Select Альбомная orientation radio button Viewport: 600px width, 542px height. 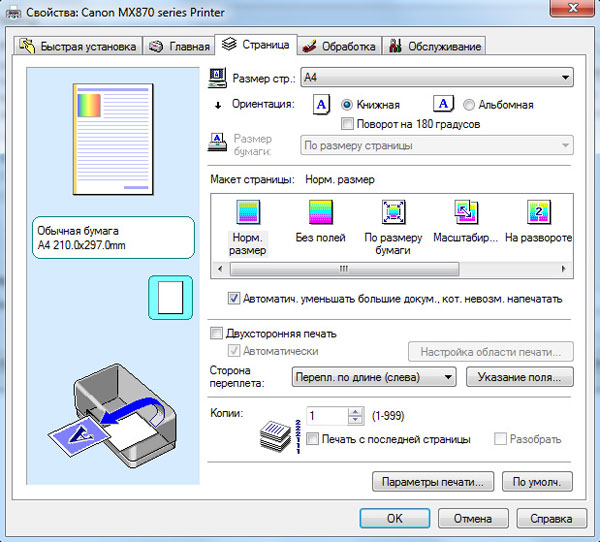469,104
